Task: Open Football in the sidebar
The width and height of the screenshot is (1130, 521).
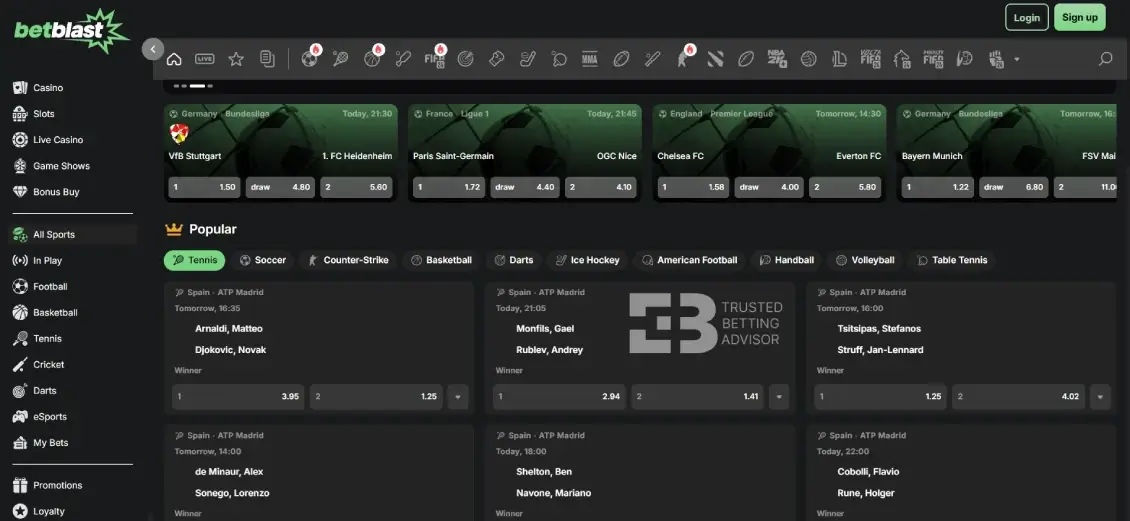Action: tap(50, 286)
